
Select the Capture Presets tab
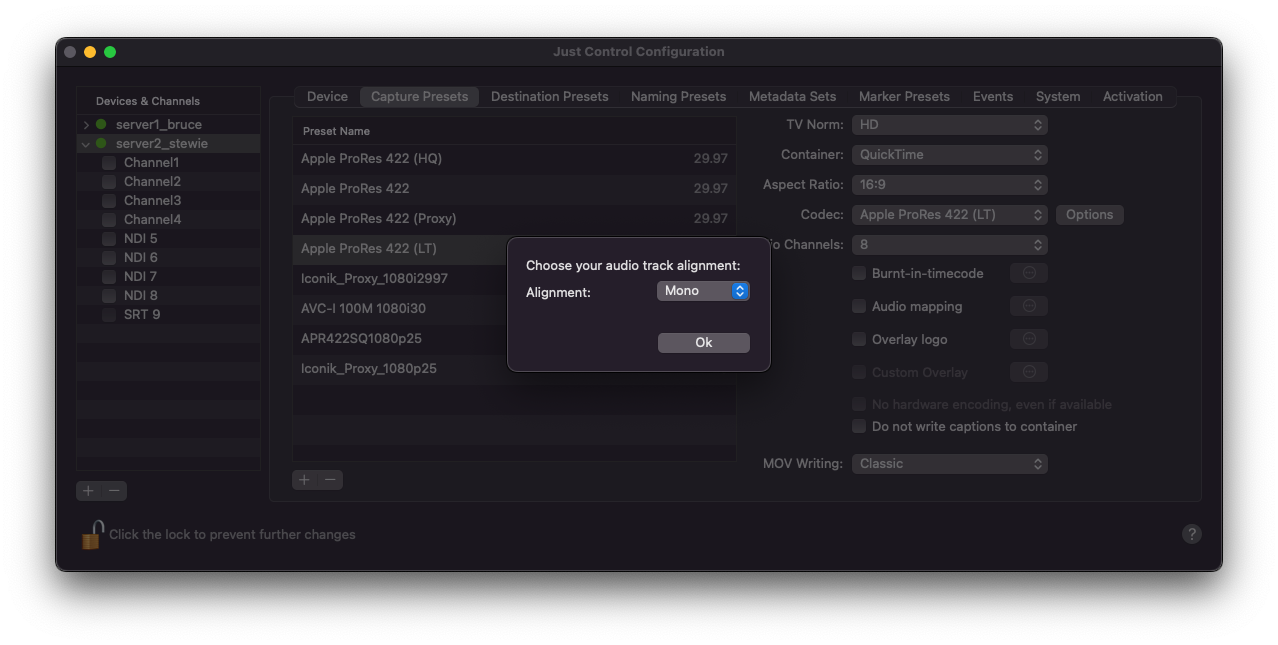coord(419,97)
